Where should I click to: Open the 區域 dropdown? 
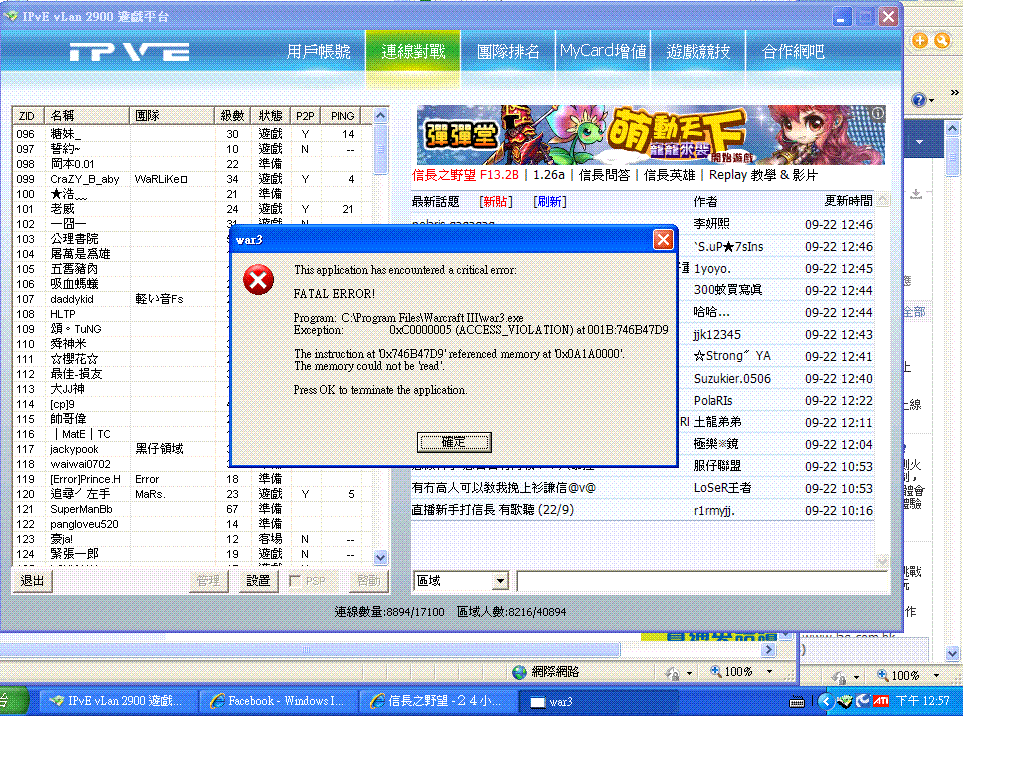(x=500, y=581)
